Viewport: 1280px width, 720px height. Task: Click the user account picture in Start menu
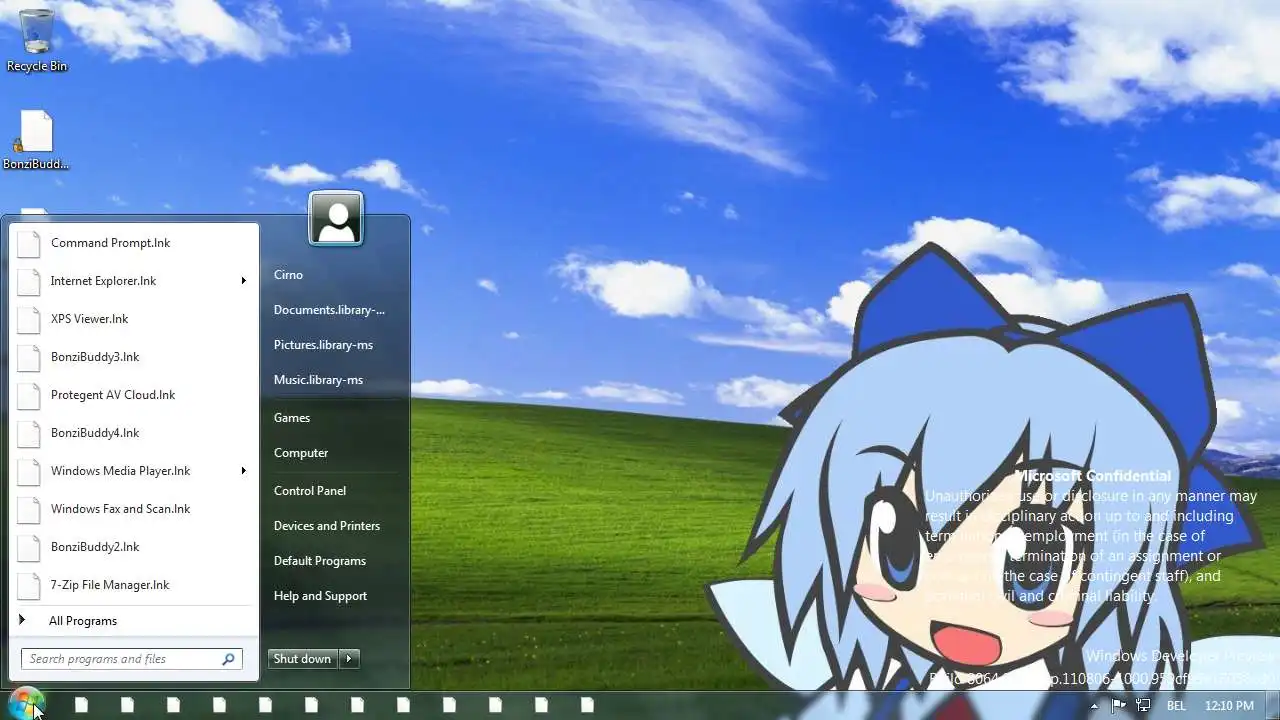point(336,218)
